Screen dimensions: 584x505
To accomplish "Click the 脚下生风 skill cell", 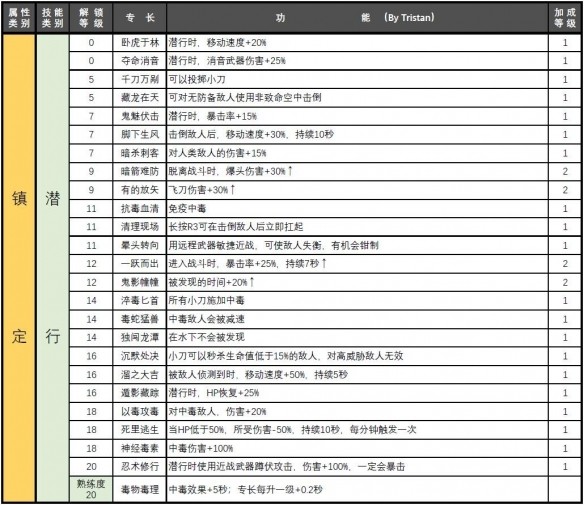I will click(x=140, y=134).
